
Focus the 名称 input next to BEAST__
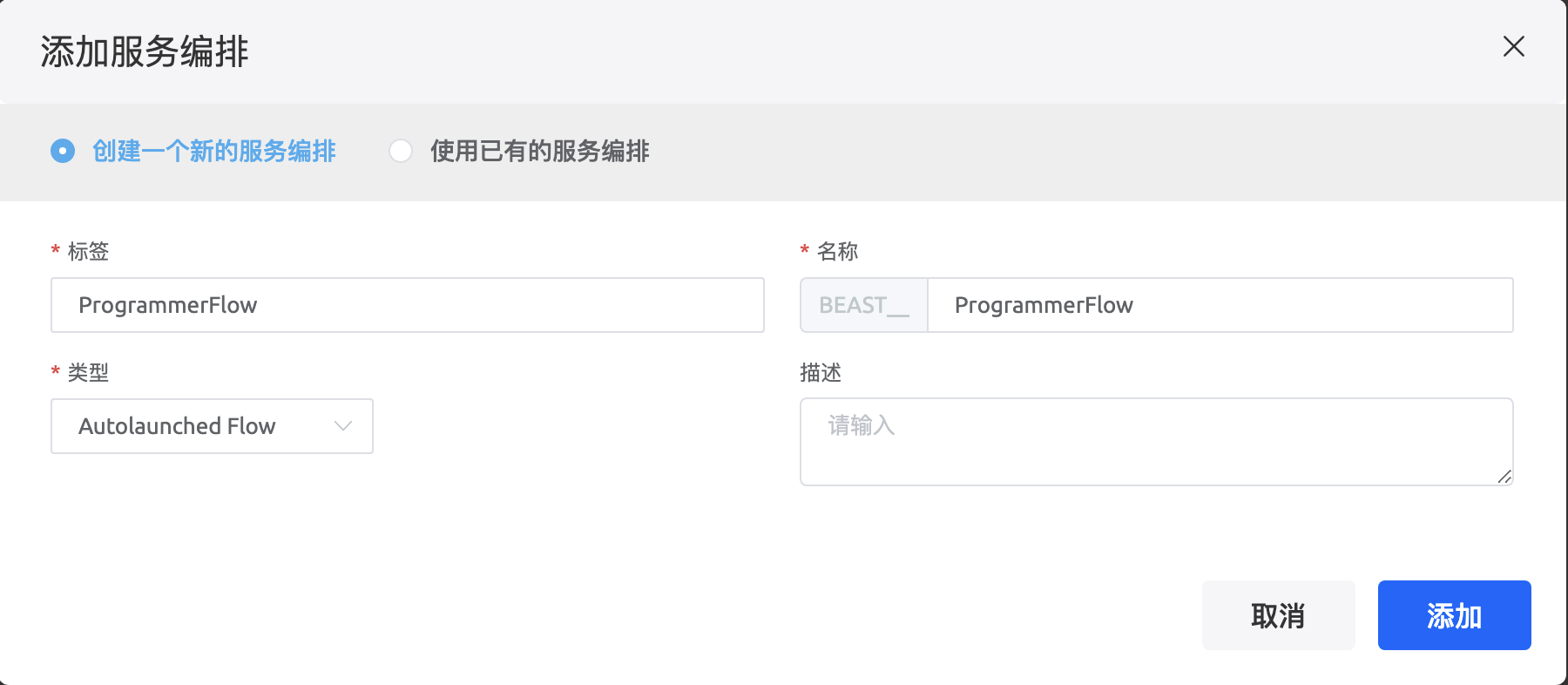tap(1220, 305)
